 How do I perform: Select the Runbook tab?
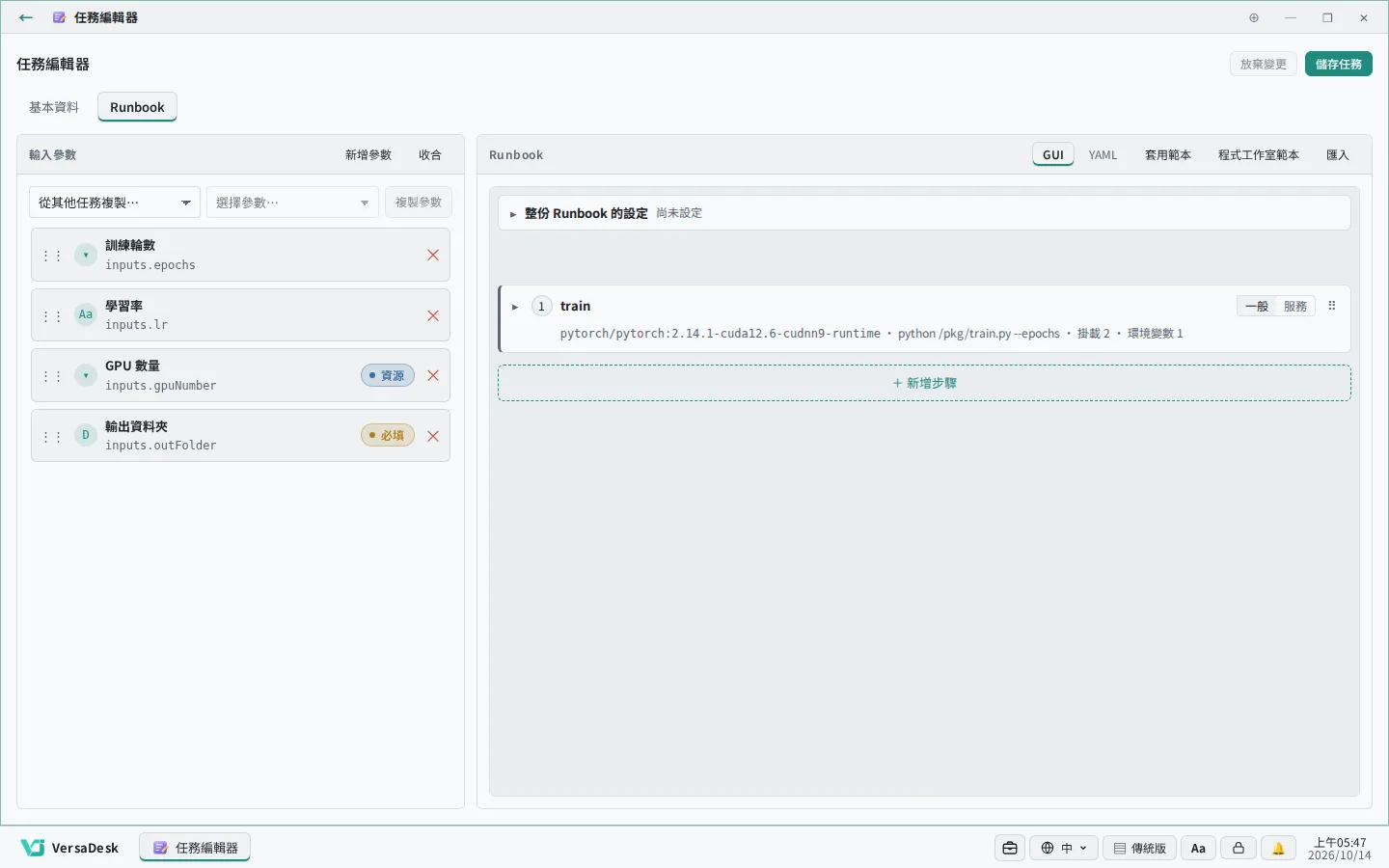(x=137, y=107)
